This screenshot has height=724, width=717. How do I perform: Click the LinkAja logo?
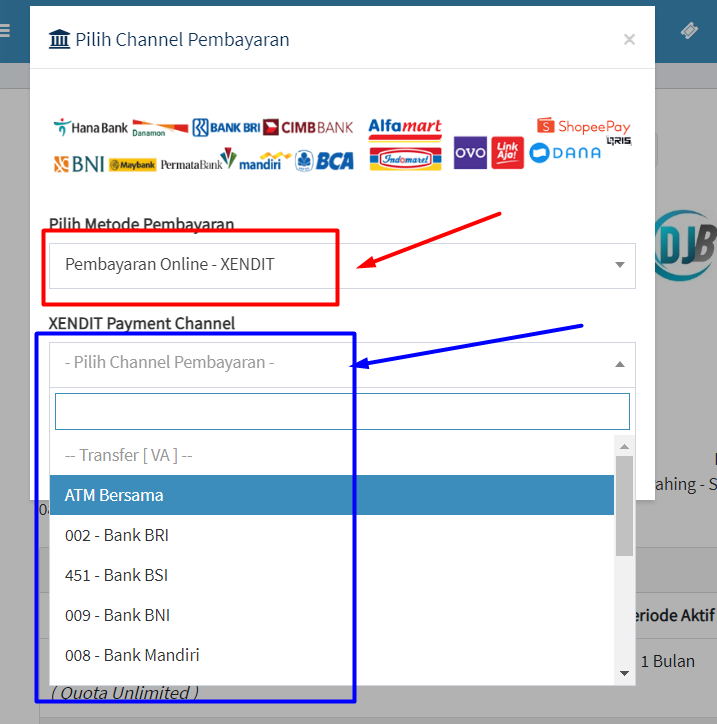click(507, 153)
